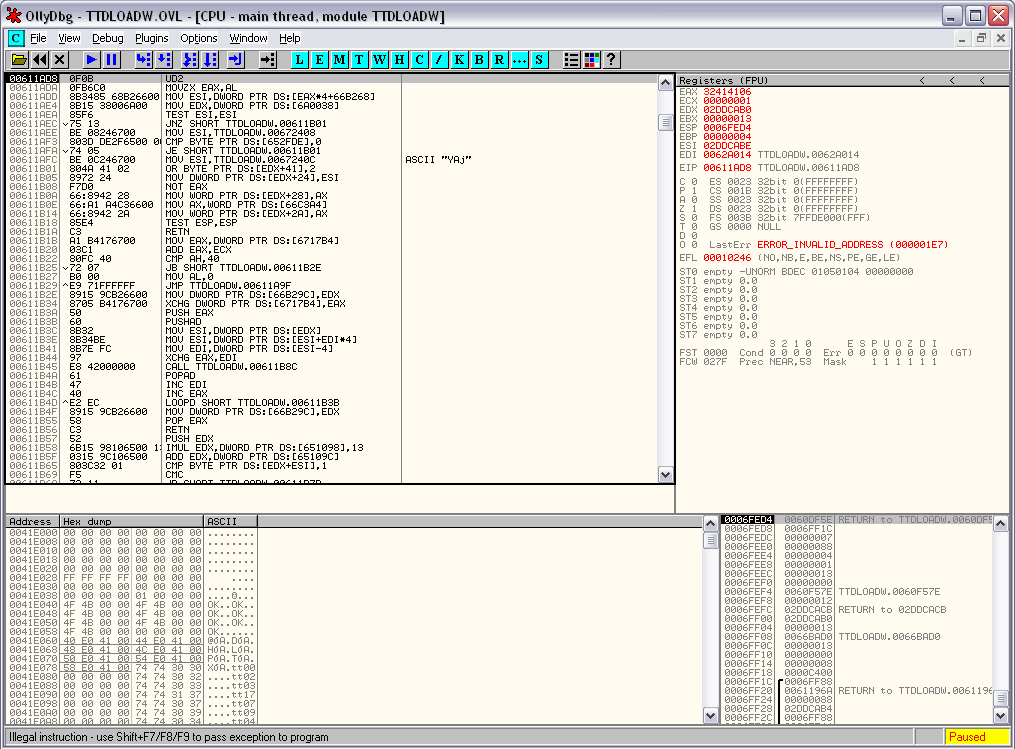Show Run trace via the ... button
This screenshot has width=1015, height=749.
click(519, 60)
